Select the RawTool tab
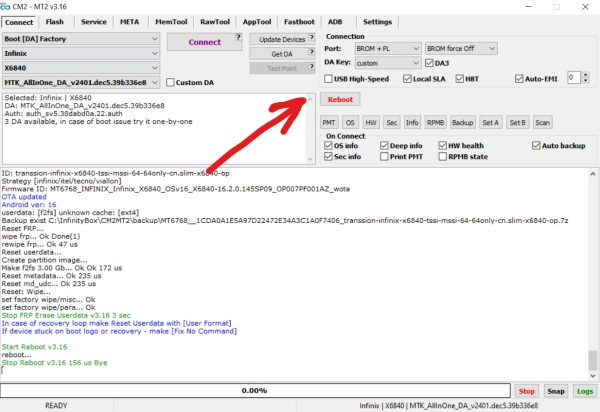Viewport: 600px width, 412px height. [x=215, y=22]
